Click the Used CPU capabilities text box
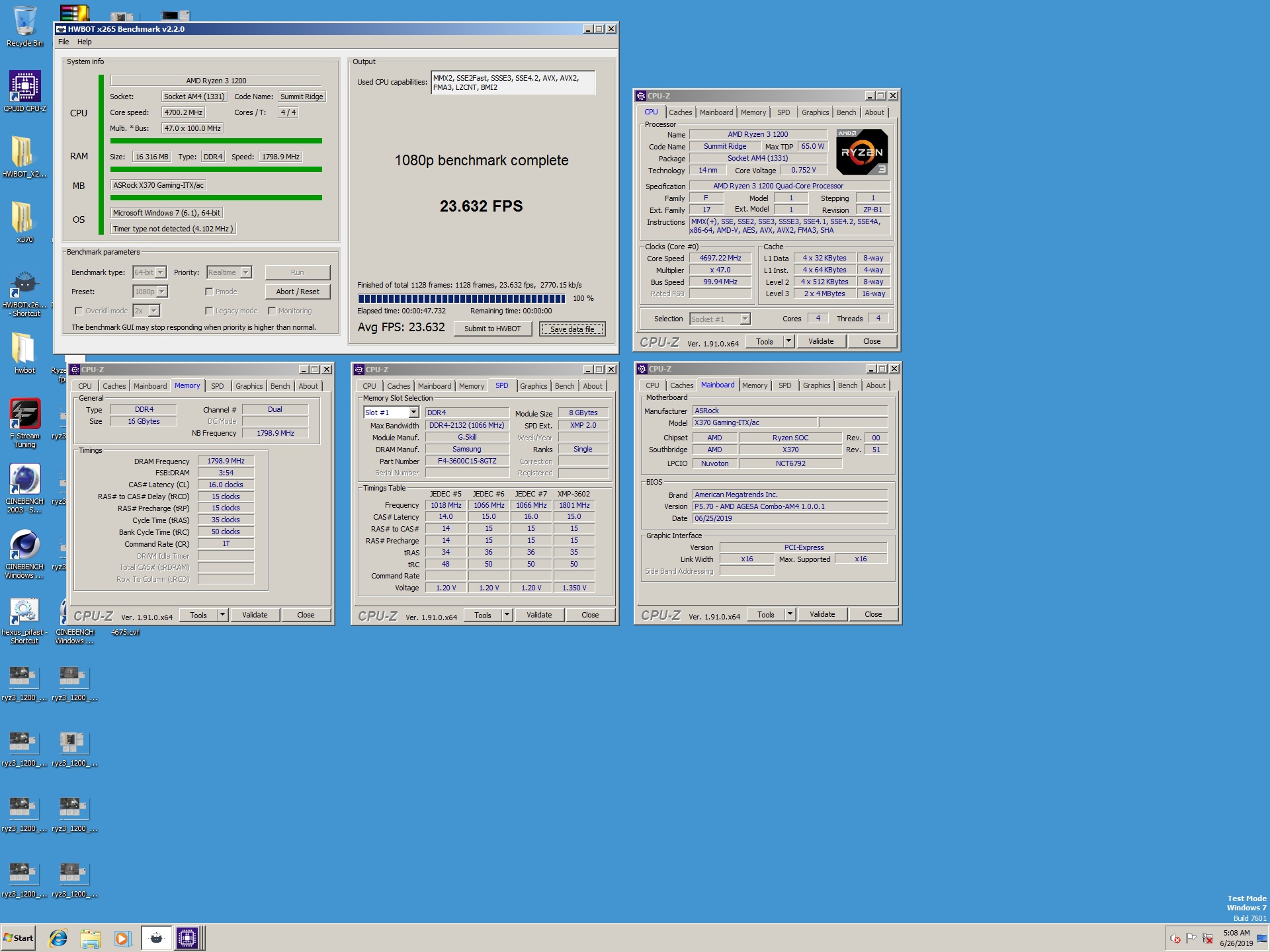 (x=513, y=83)
